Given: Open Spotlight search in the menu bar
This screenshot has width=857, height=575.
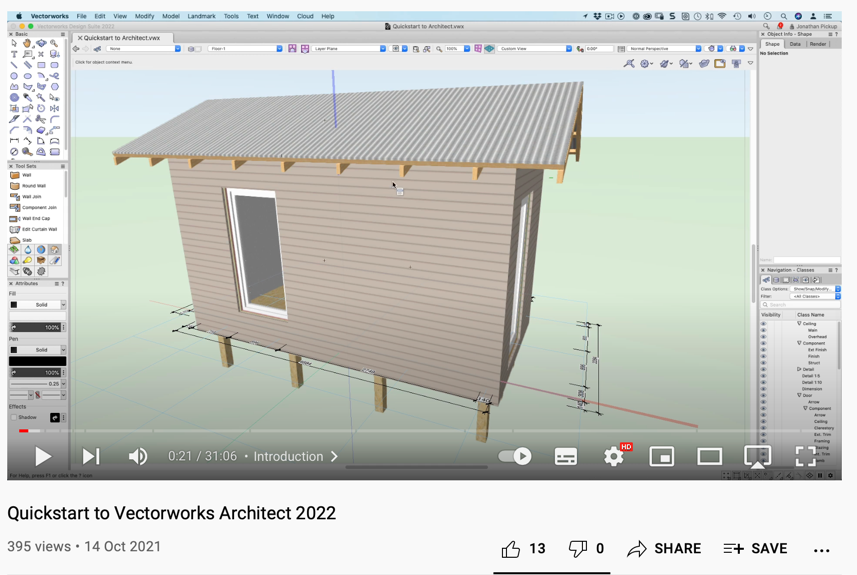Looking at the screenshot, I should tap(783, 16).
